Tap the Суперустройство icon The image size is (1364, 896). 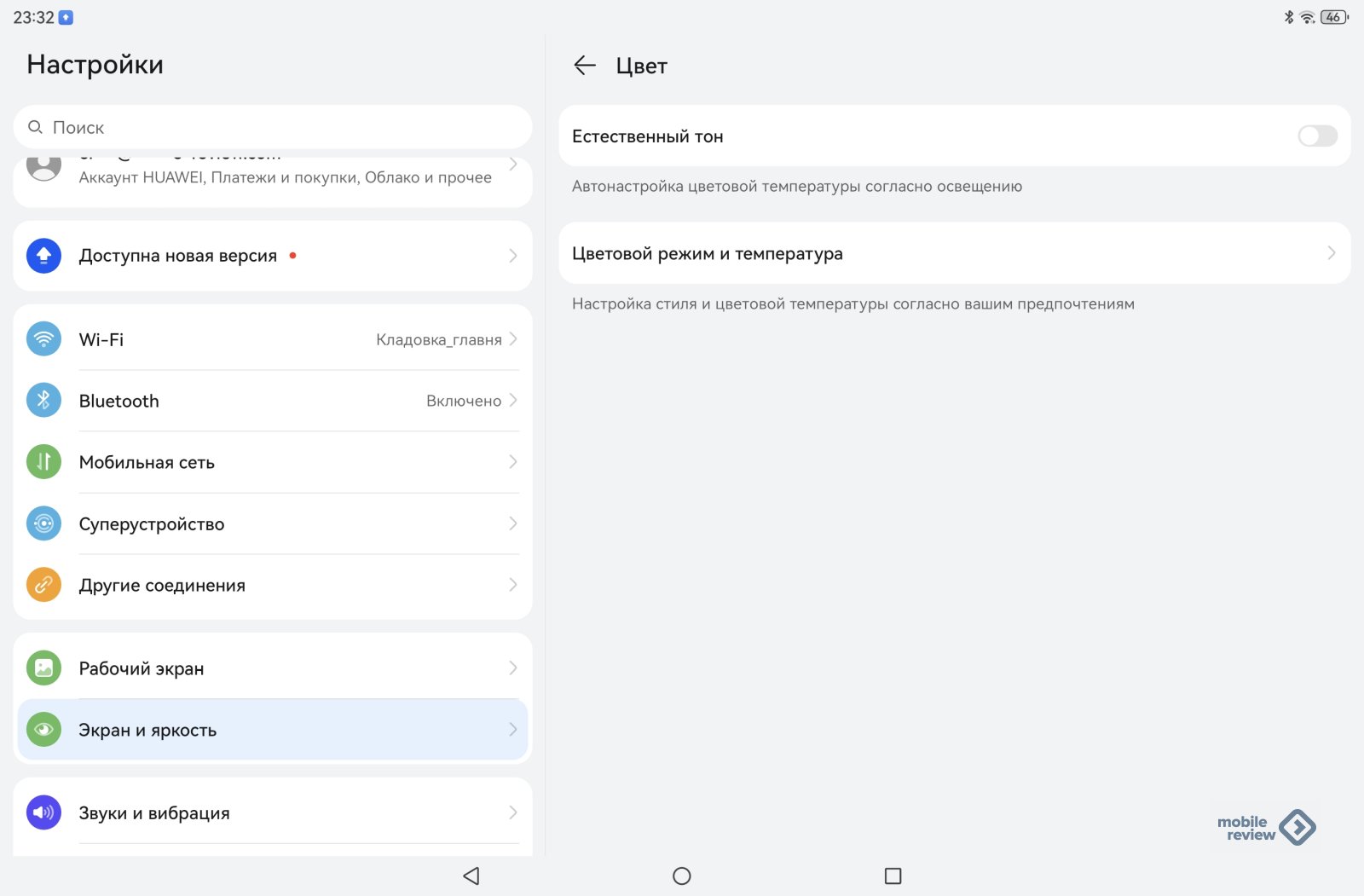tap(43, 523)
